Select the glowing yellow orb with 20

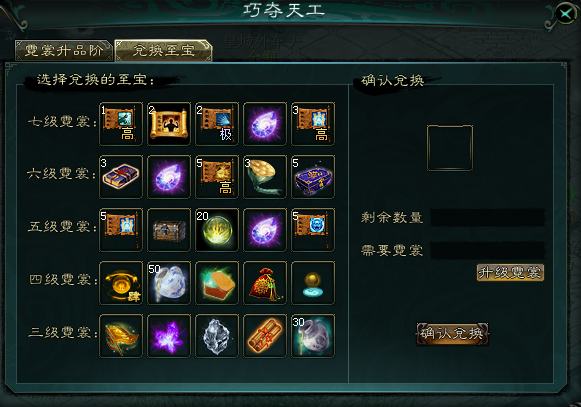coord(217,230)
